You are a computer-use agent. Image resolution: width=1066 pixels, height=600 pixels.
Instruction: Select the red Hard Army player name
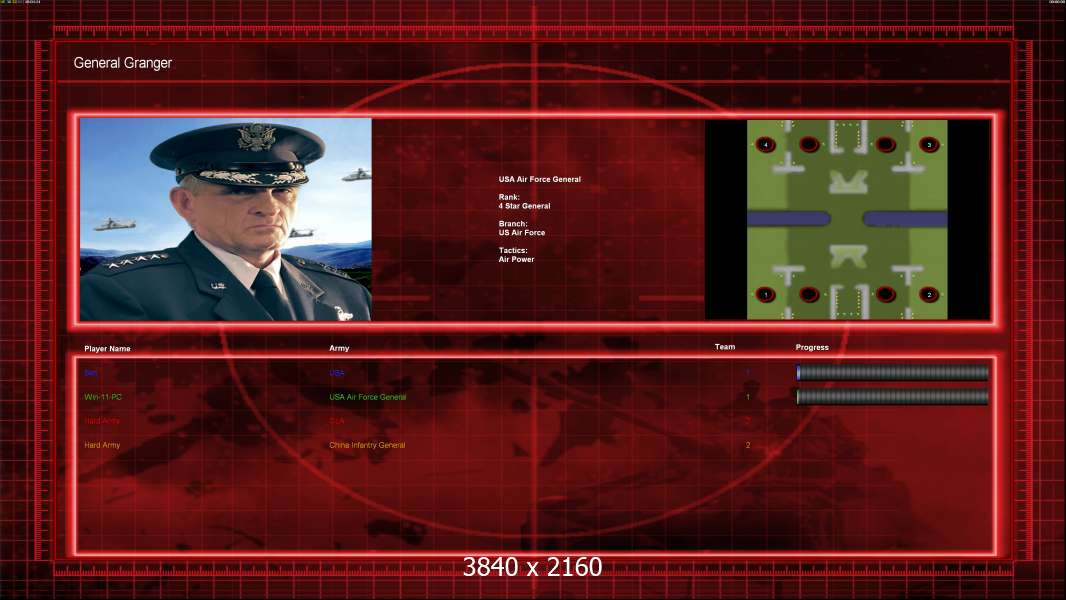point(102,421)
